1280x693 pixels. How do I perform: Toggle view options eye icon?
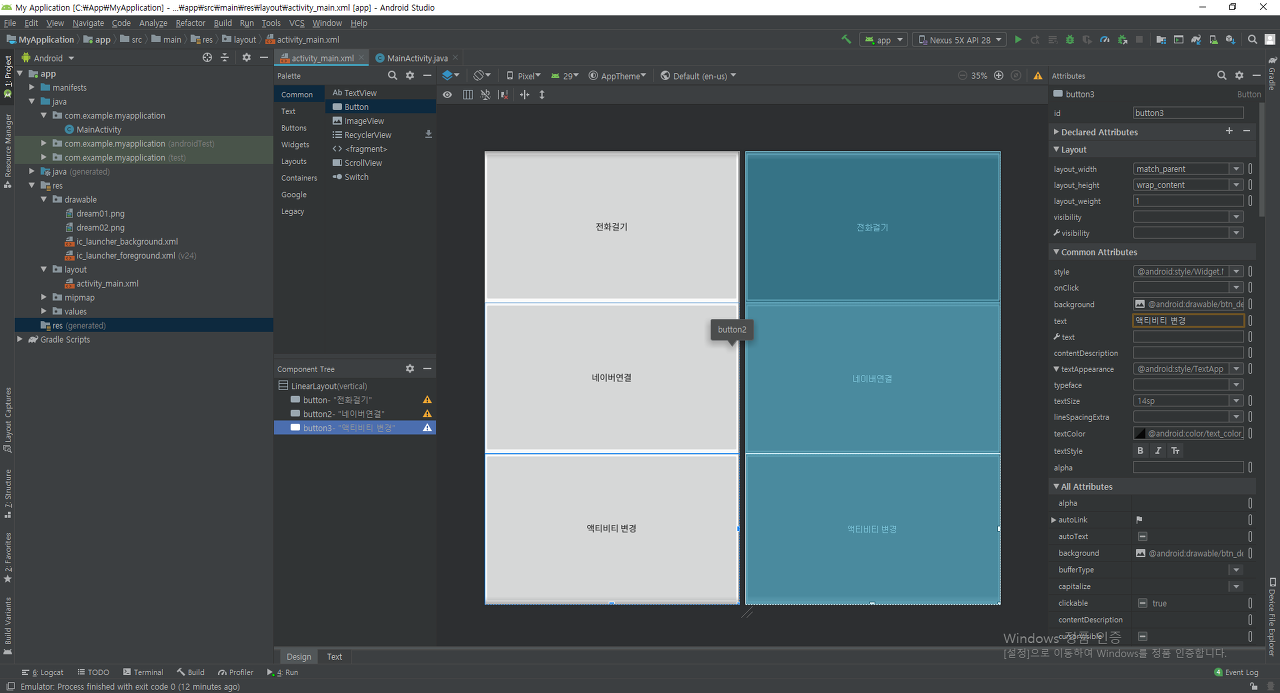(447, 95)
